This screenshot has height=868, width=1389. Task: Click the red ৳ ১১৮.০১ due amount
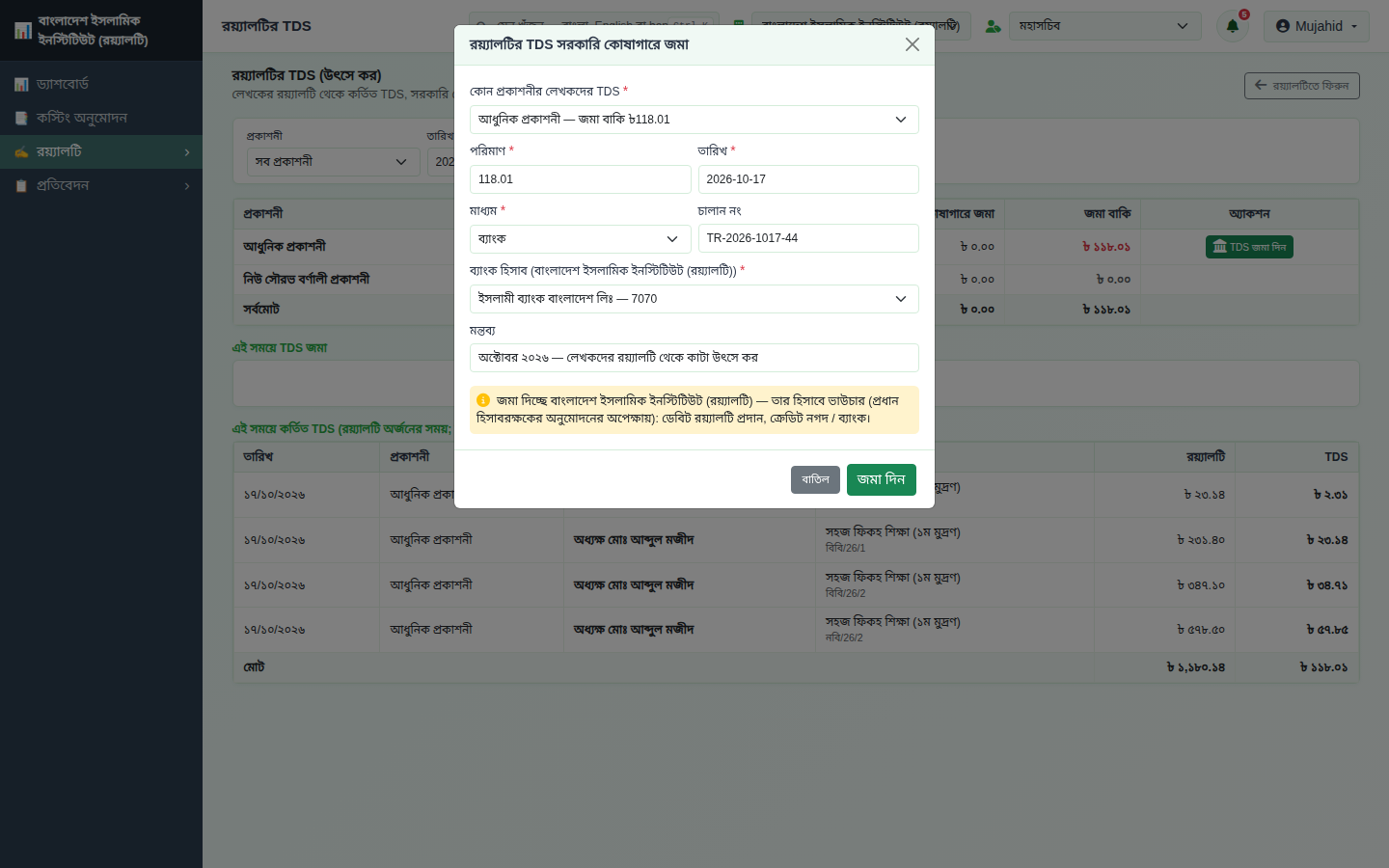point(1106,247)
